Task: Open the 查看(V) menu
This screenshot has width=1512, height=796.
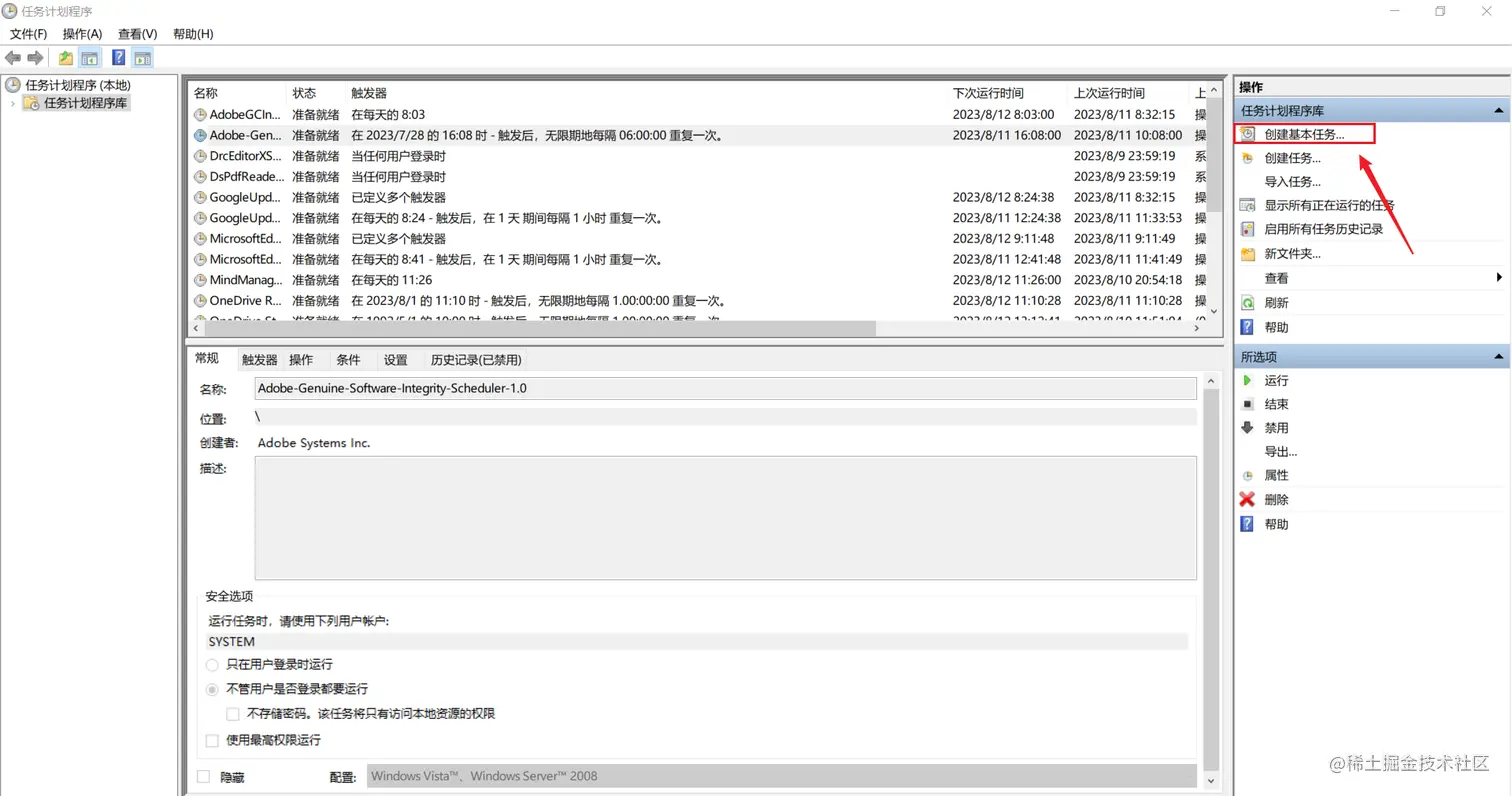Action: (x=137, y=34)
